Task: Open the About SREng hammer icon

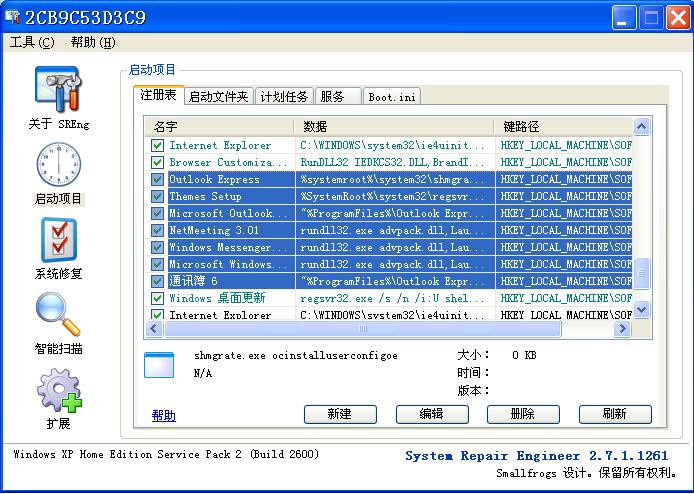Action: pyautogui.click(x=58, y=89)
